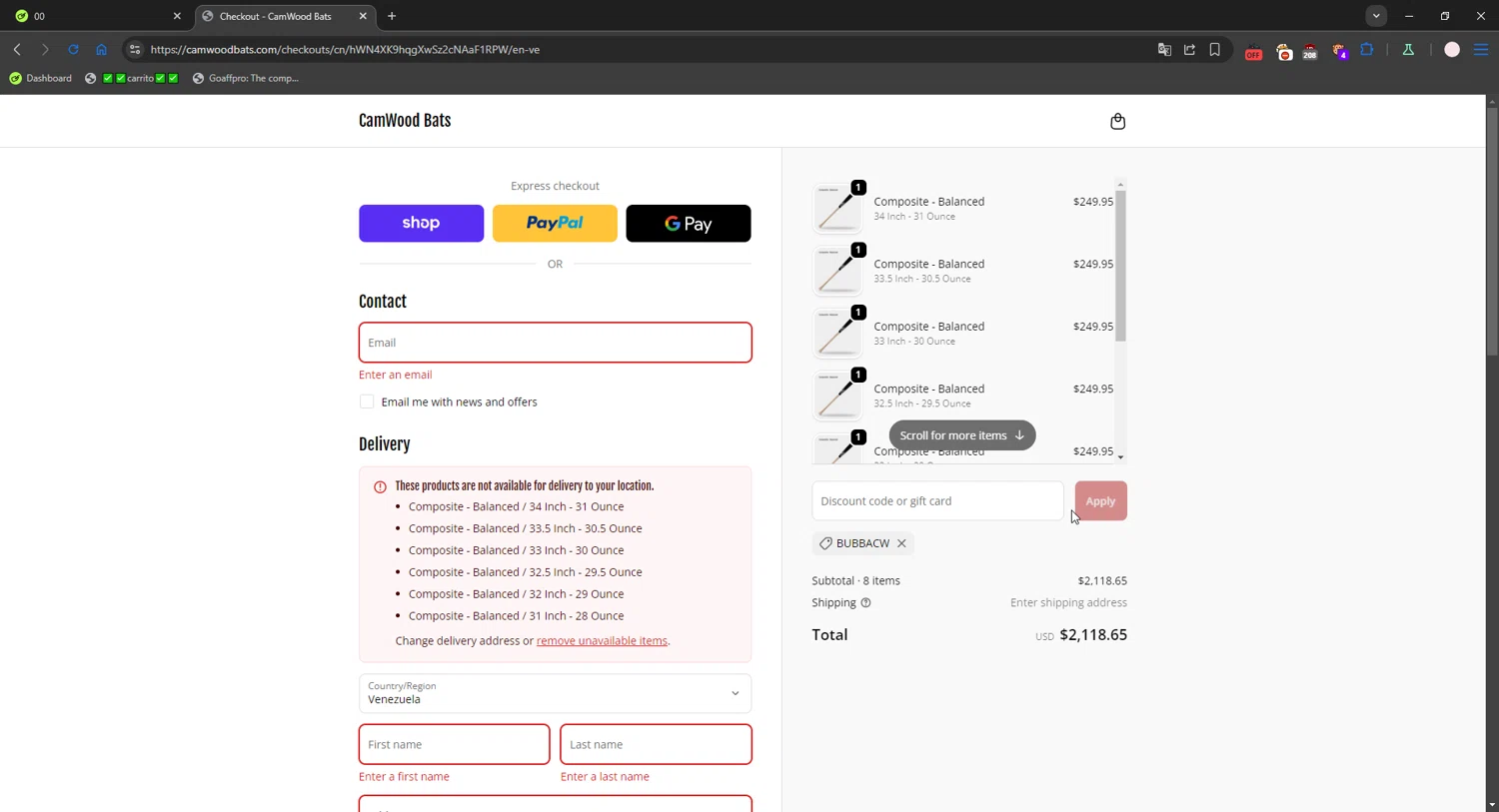
Task: Open the flask labs icon
Action: (x=1408, y=49)
